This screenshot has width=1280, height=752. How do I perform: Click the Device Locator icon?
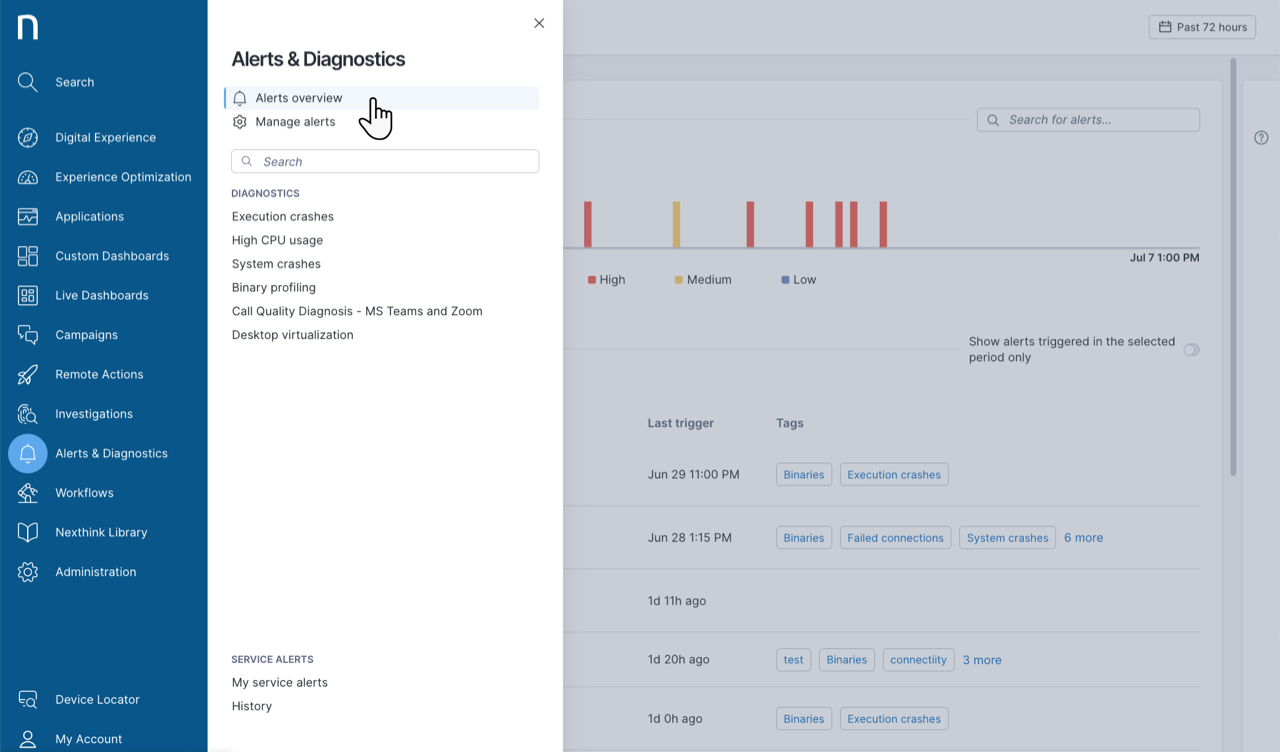pos(28,700)
